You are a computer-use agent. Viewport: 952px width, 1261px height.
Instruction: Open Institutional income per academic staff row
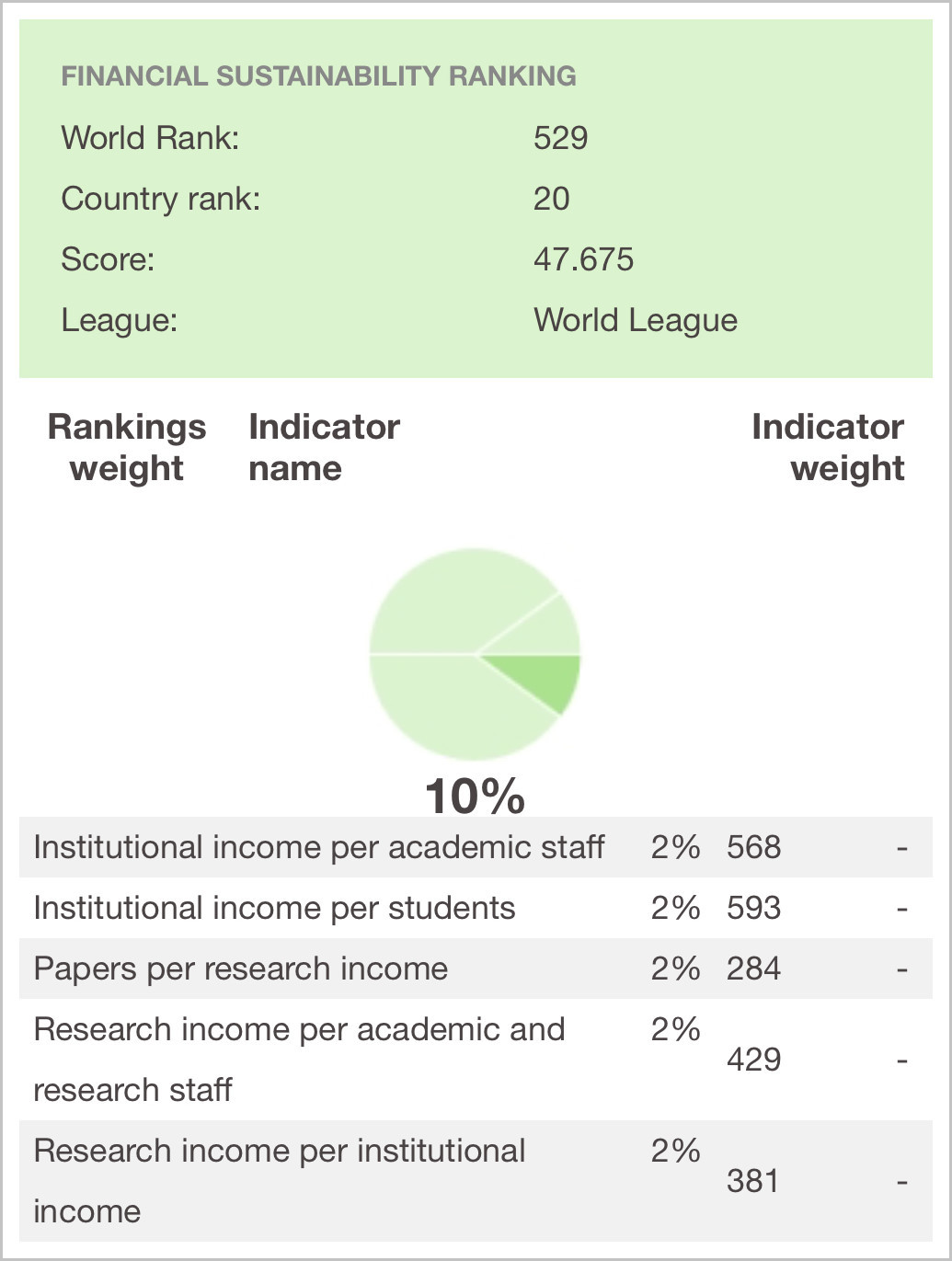coord(476,847)
